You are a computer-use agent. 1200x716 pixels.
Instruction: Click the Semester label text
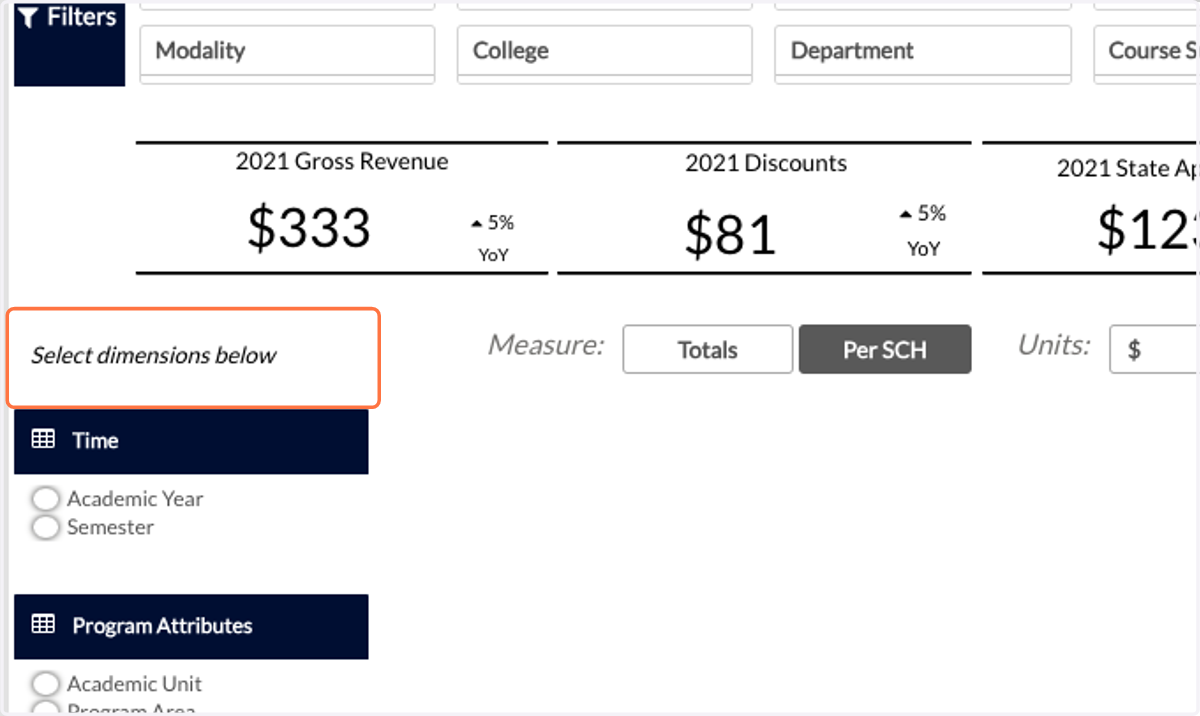(110, 527)
